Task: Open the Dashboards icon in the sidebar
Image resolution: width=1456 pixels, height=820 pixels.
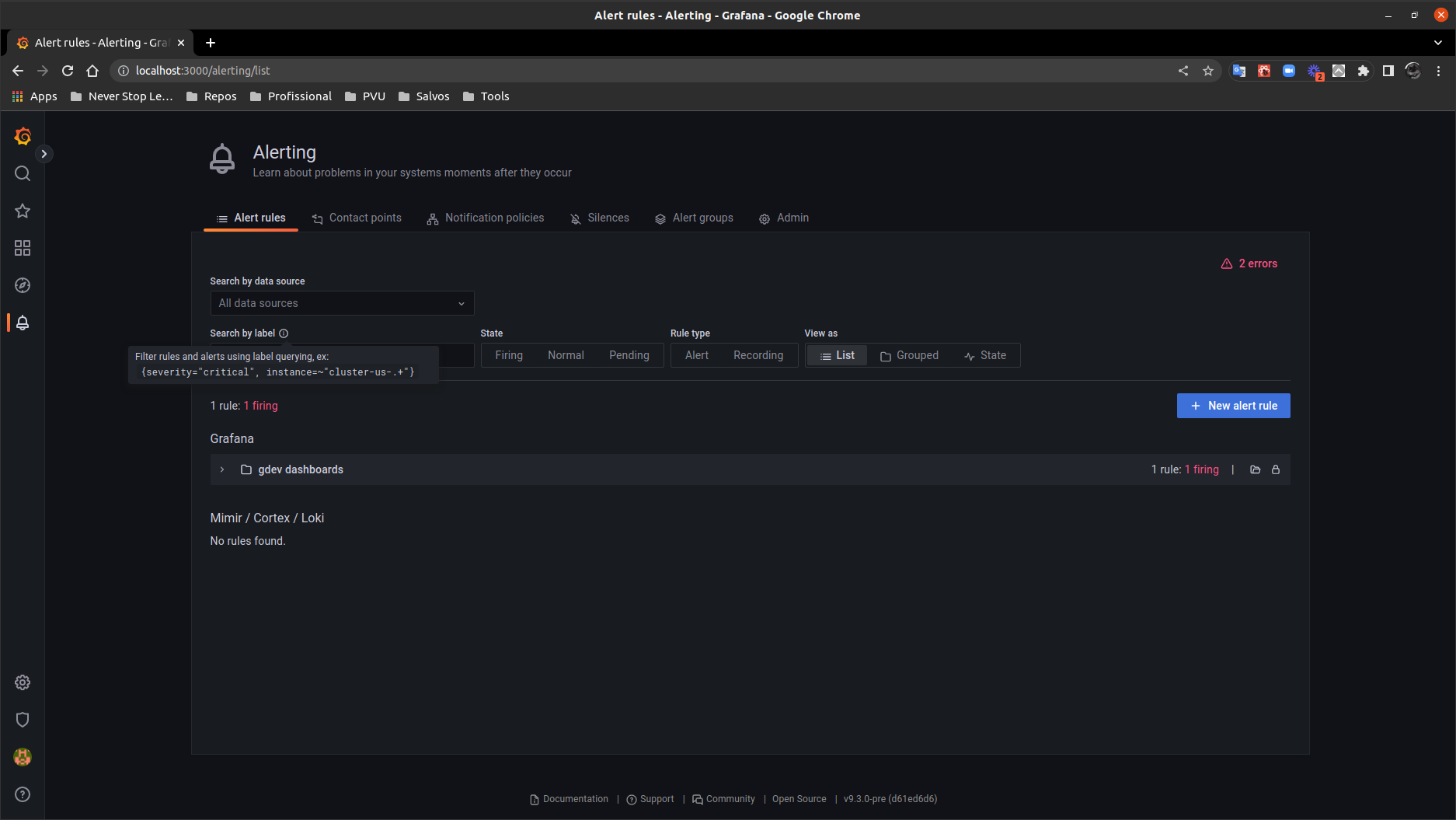Action: [22, 248]
